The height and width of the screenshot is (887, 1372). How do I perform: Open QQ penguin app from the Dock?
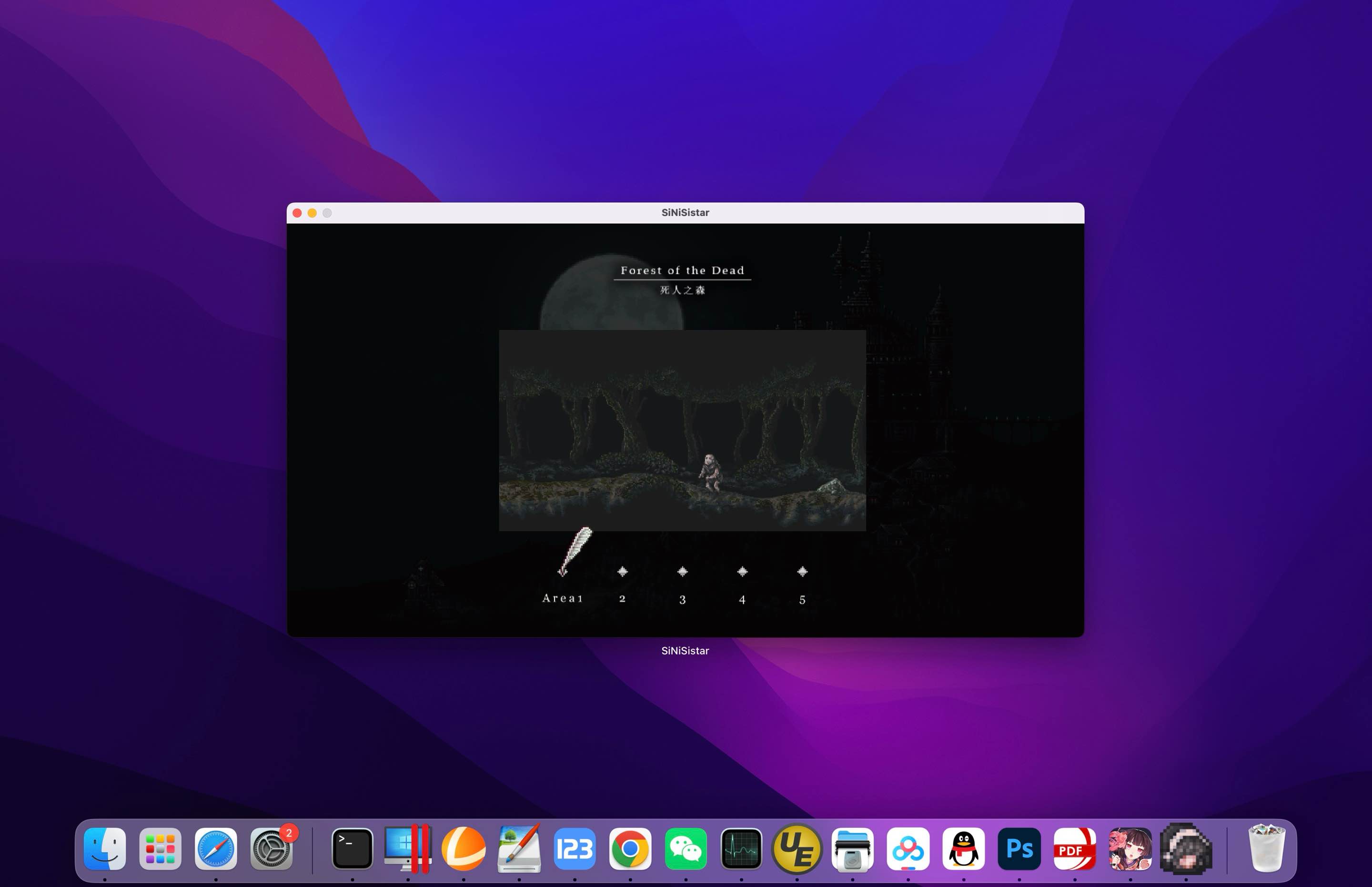click(x=964, y=848)
